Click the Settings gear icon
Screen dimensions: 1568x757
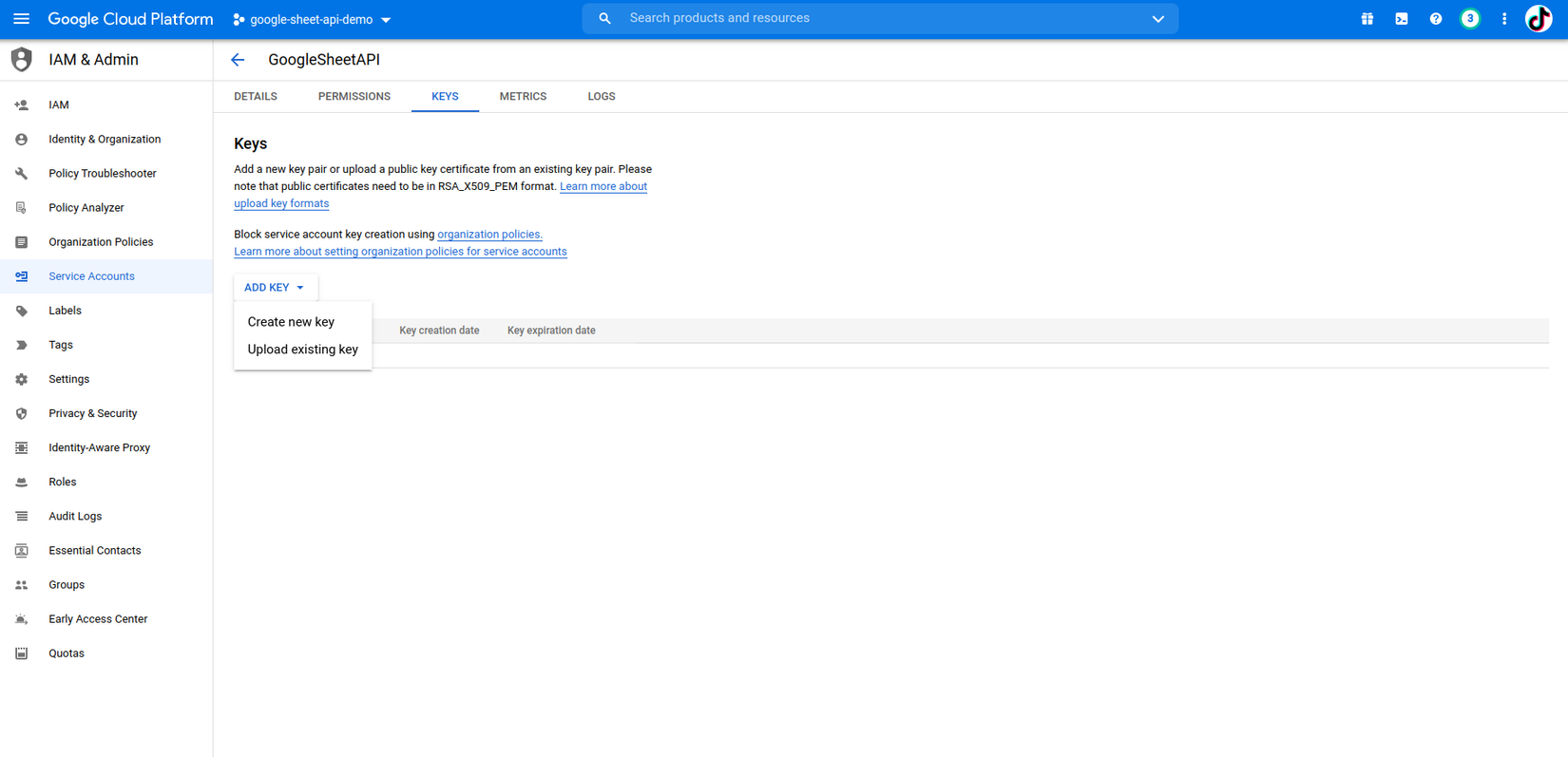(21, 379)
